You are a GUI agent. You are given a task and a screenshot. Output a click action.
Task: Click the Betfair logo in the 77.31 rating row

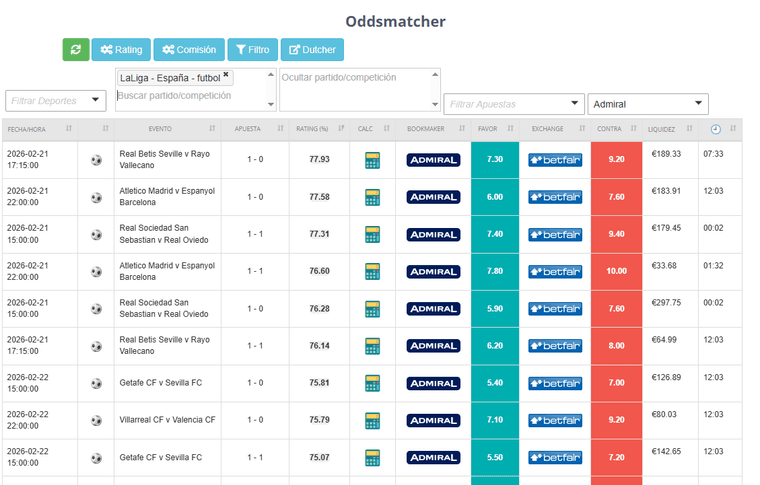(x=555, y=234)
